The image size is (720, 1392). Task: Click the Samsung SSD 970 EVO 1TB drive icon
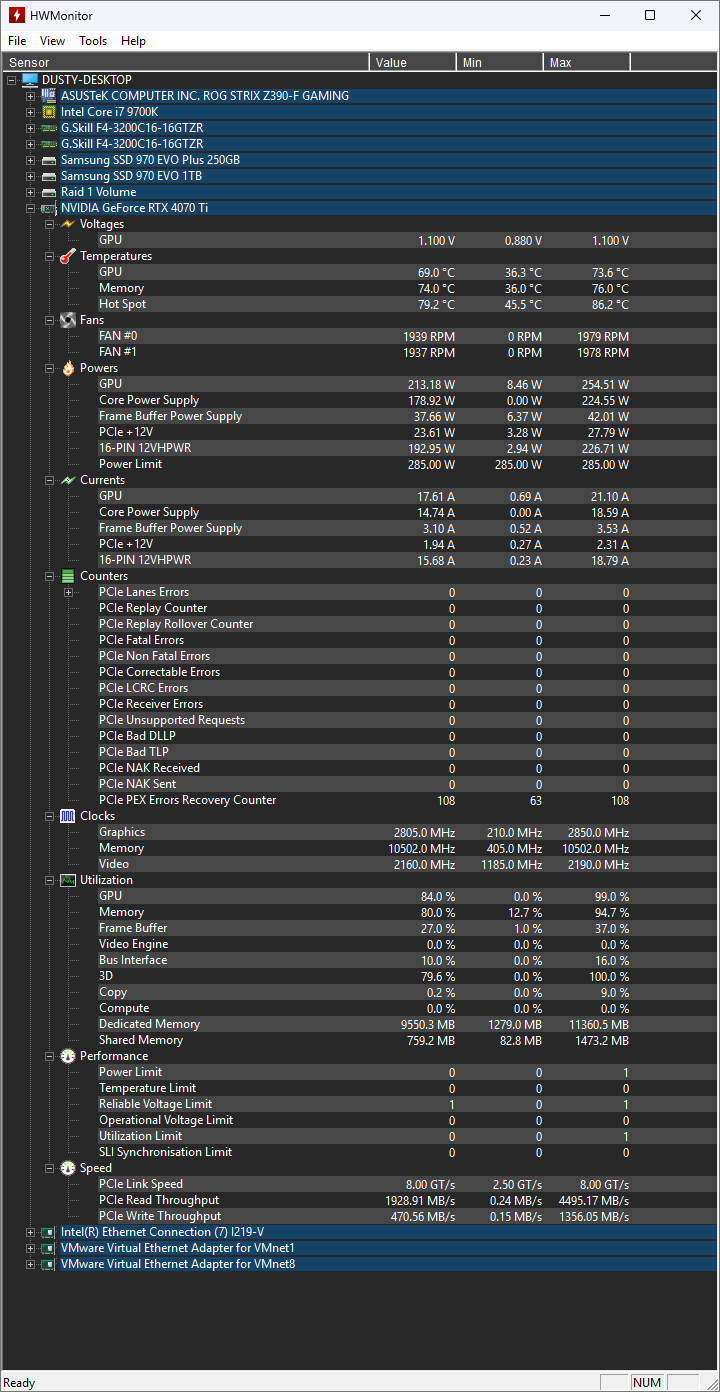tap(49, 176)
